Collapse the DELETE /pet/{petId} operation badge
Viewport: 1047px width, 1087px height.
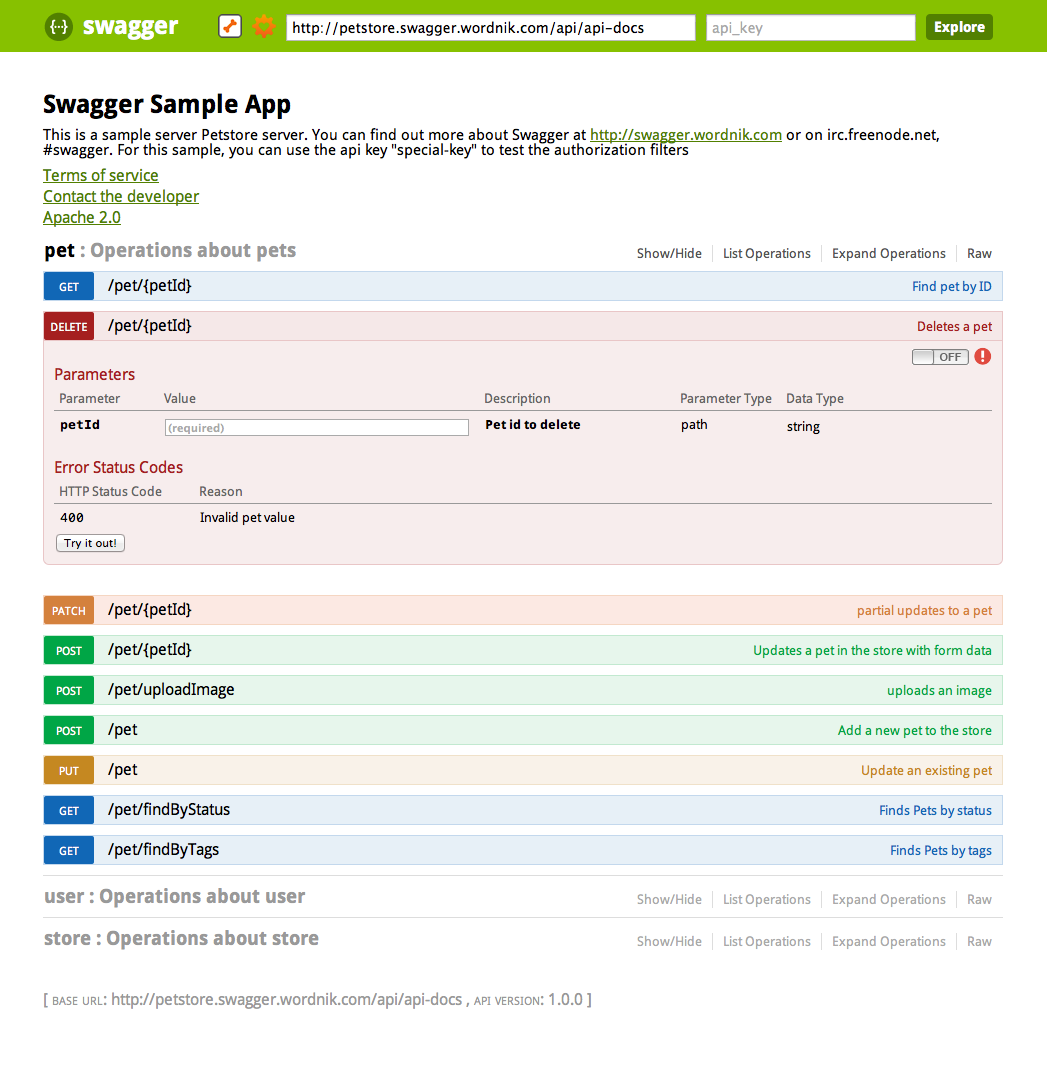(69, 327)
